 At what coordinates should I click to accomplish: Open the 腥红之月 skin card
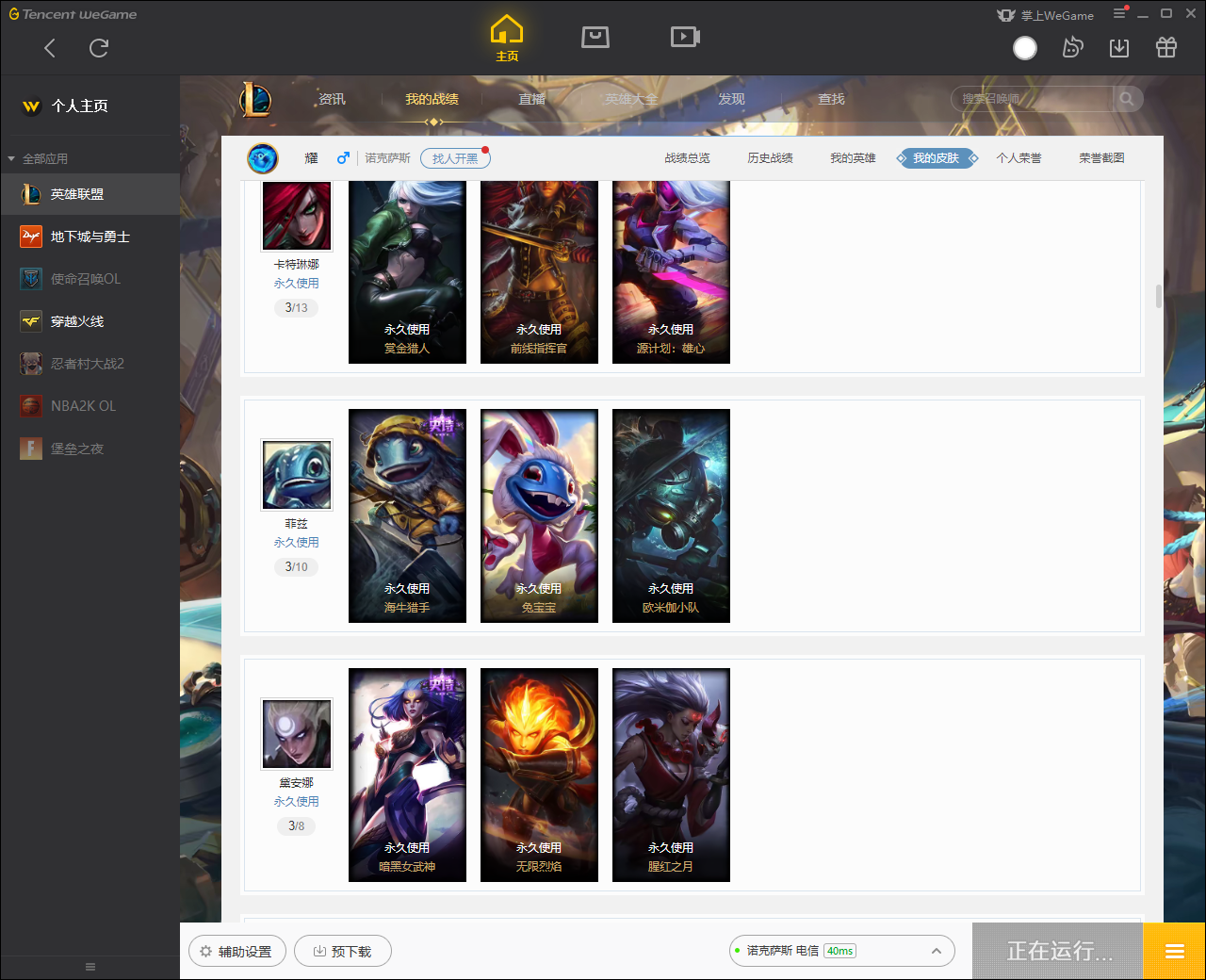(671, 775)
